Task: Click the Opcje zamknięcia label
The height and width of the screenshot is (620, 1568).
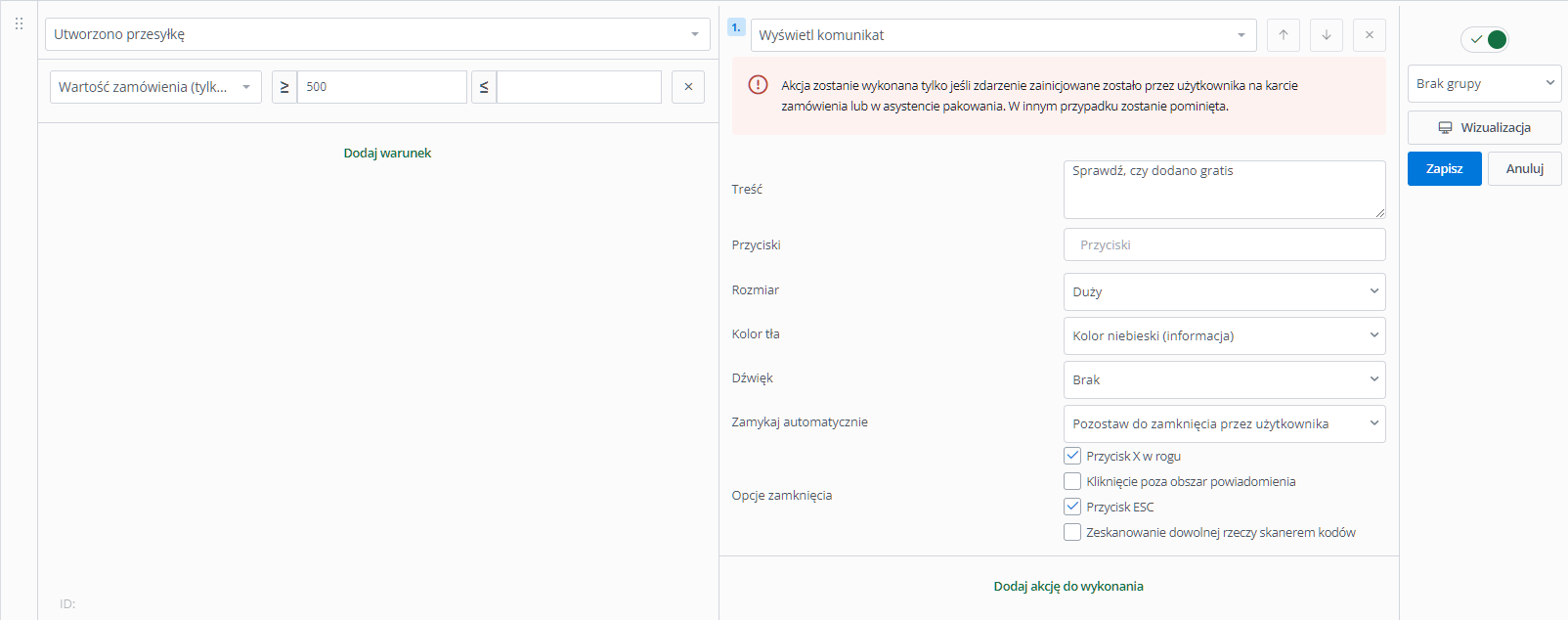Action: click(782, 495)
